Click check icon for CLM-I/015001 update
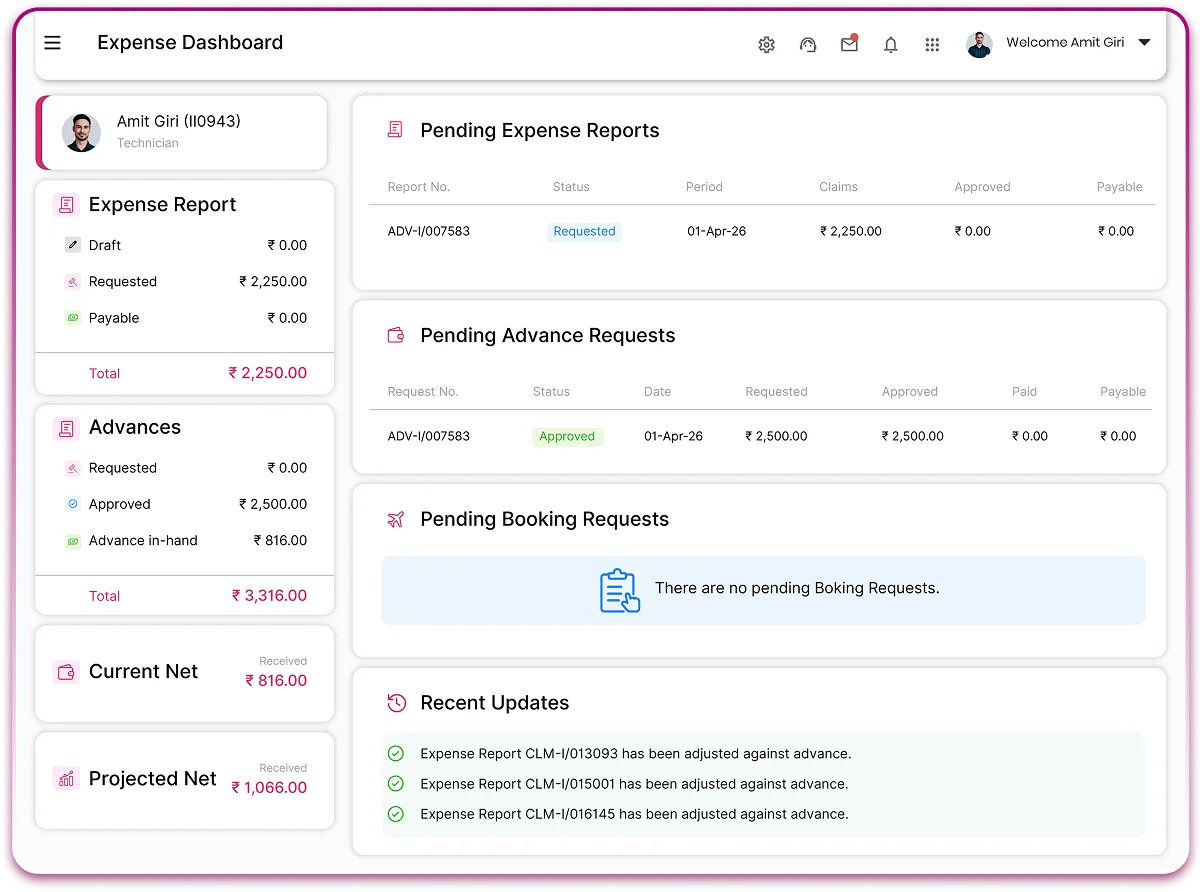The image size is (1202, 892). (395, 784)
